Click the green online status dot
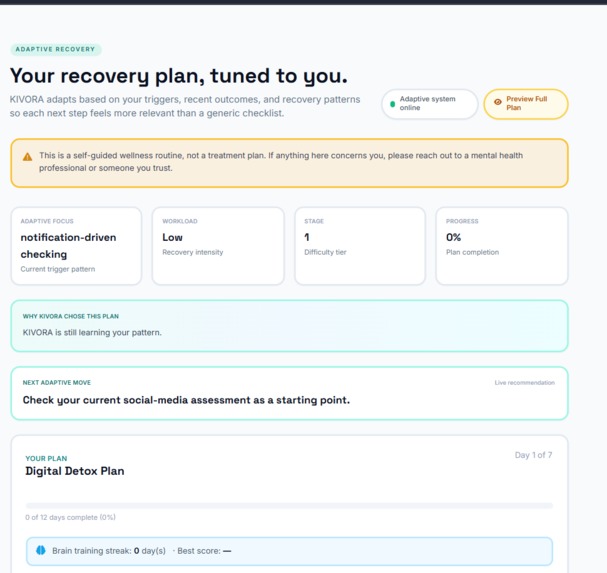This screenshot has height=573, width=607. click(393, 104)
